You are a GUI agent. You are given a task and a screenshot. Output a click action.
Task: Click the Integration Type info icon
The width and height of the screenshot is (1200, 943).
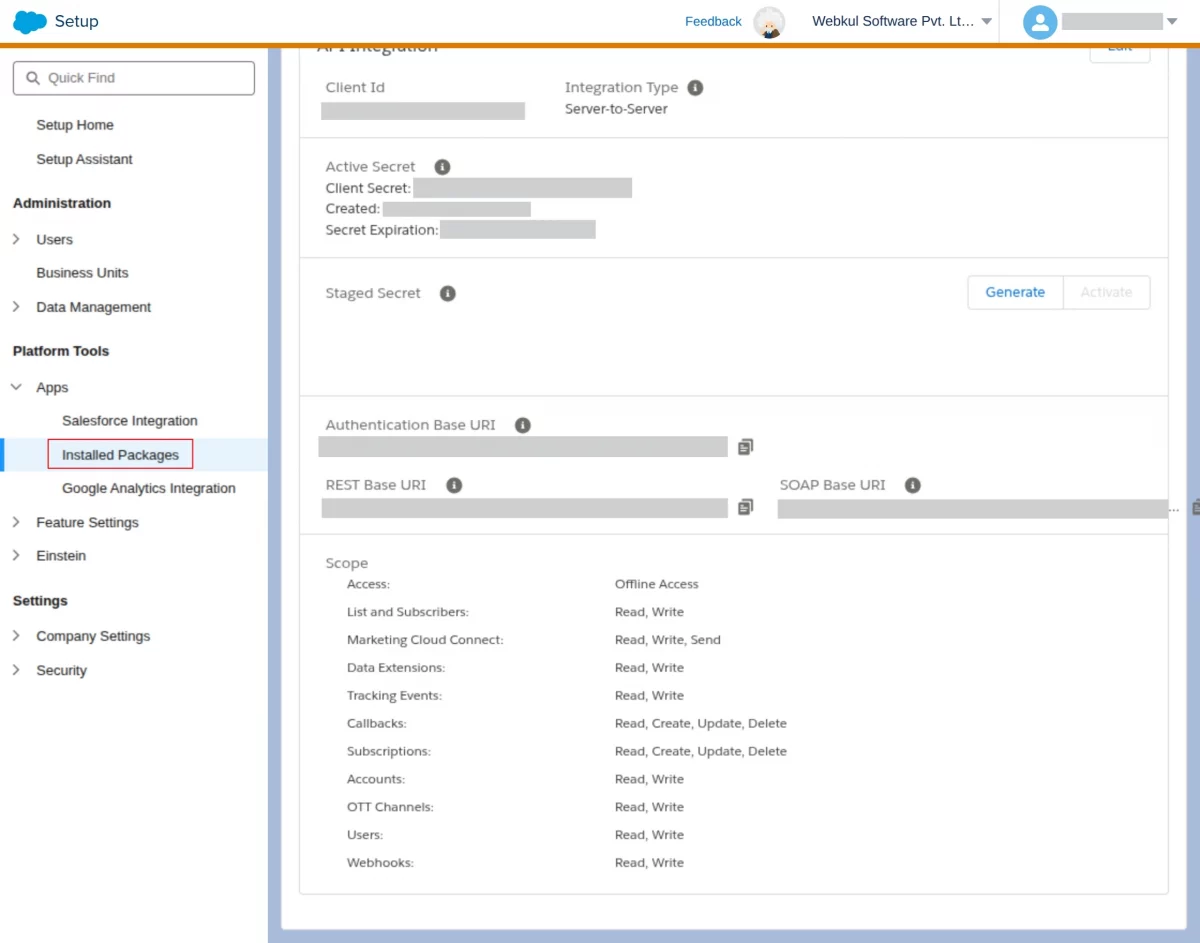pyautogui.click(x=695, y=88)
